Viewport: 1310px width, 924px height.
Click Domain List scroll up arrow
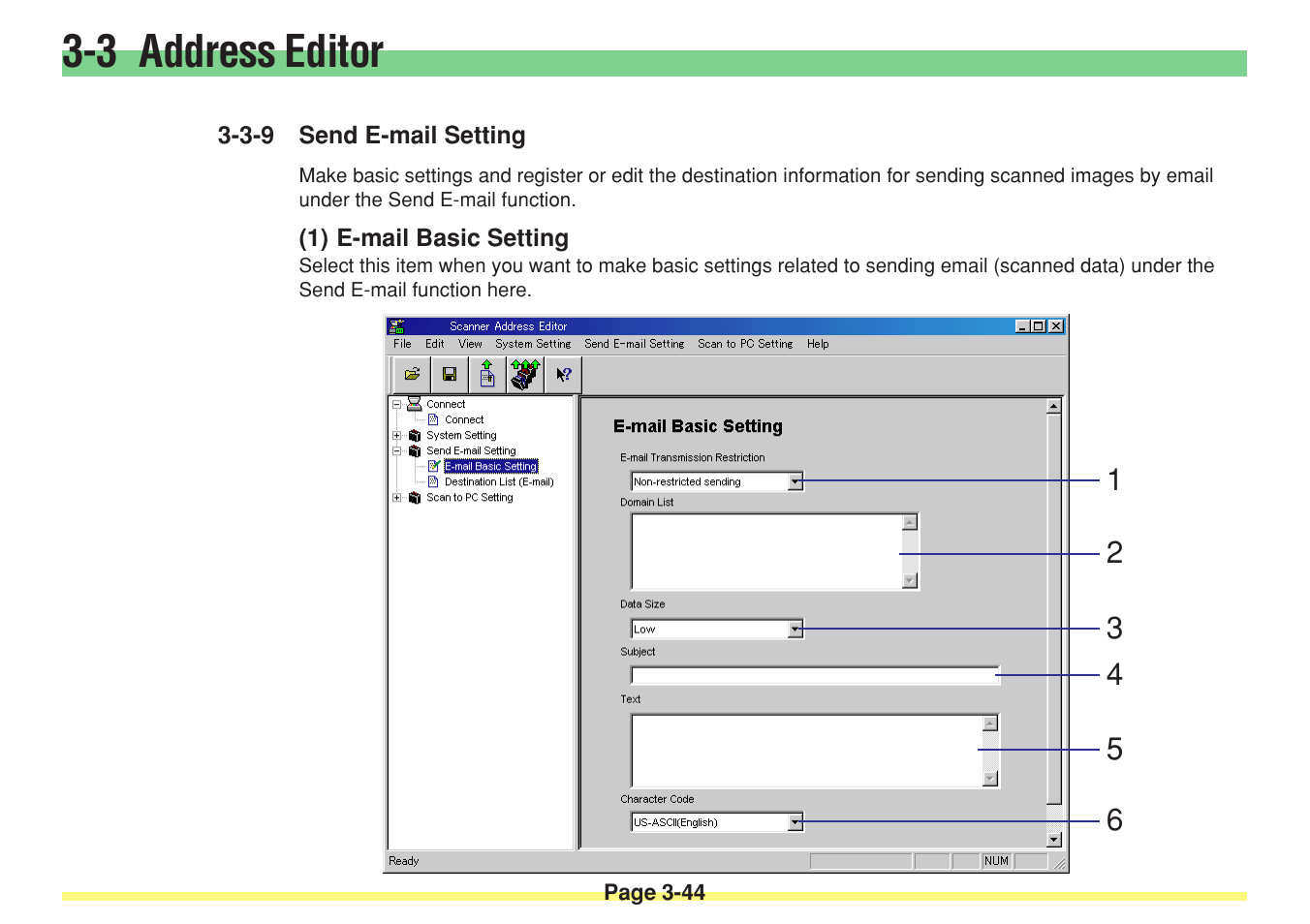point(909,523)
